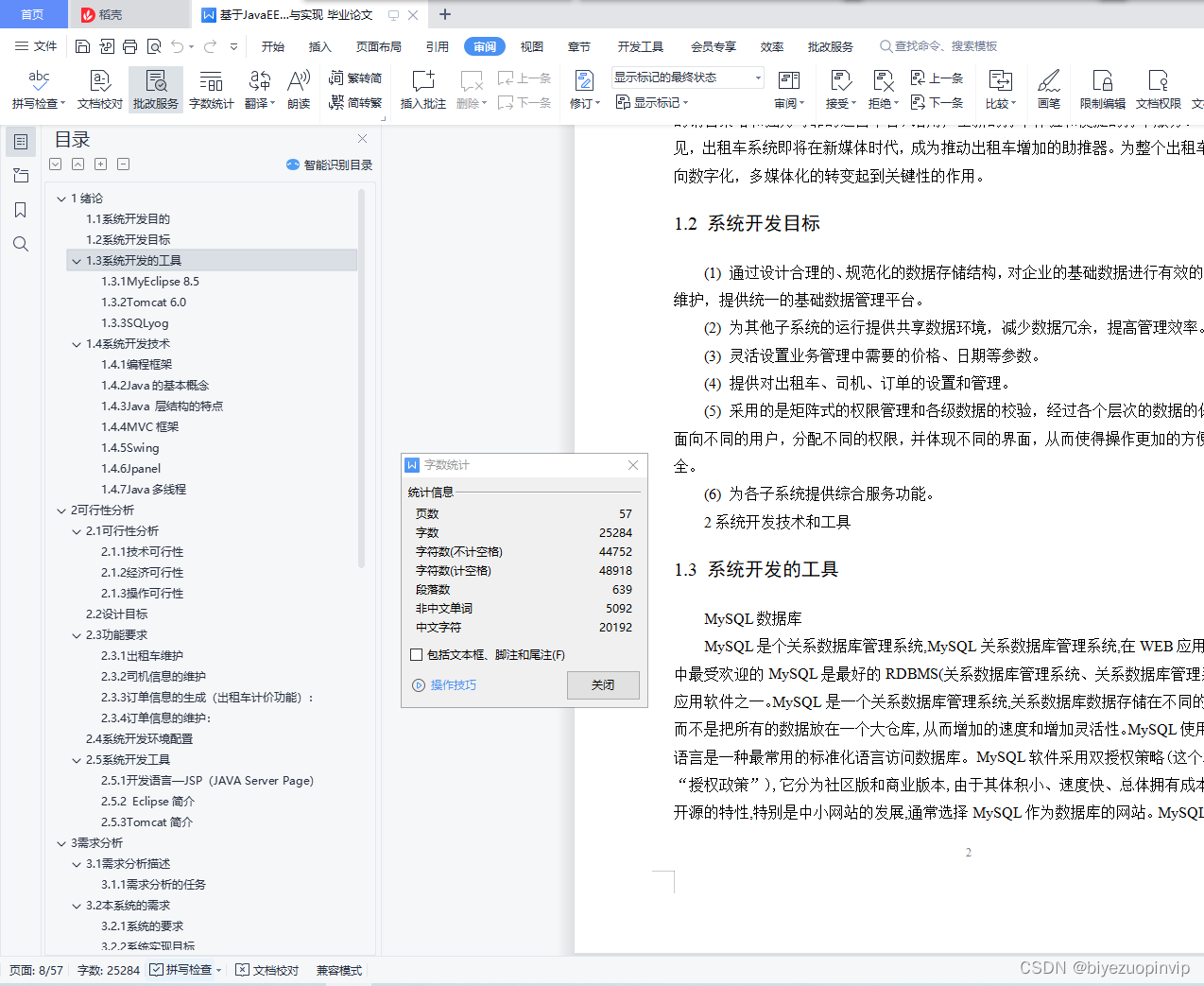Viewport: 1204px width, 986px height.
Task: Open the spelling check (拼写检查) tool
Action: 39,90
